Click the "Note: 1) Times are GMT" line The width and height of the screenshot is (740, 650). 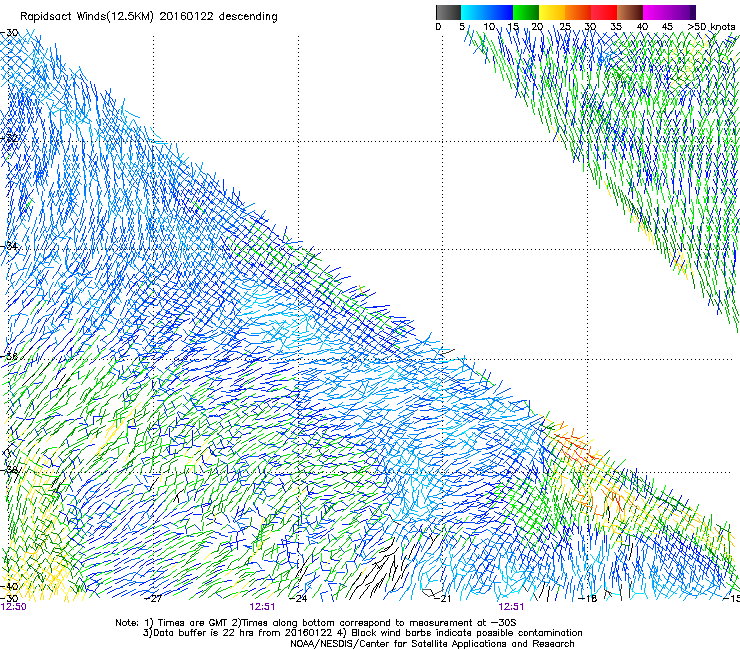click(x=316, y=623)
